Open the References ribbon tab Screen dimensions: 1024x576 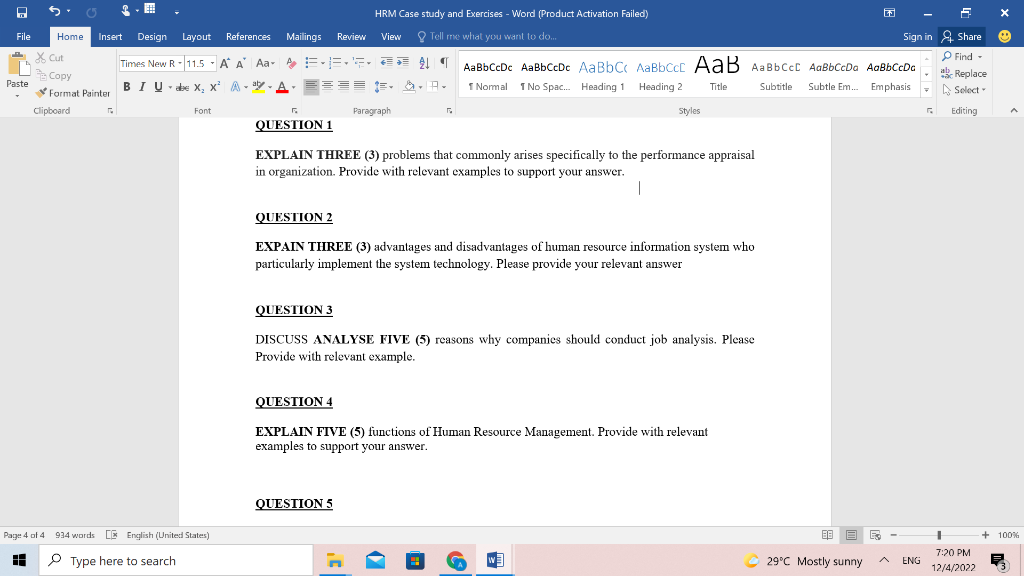tap(248, 36)
